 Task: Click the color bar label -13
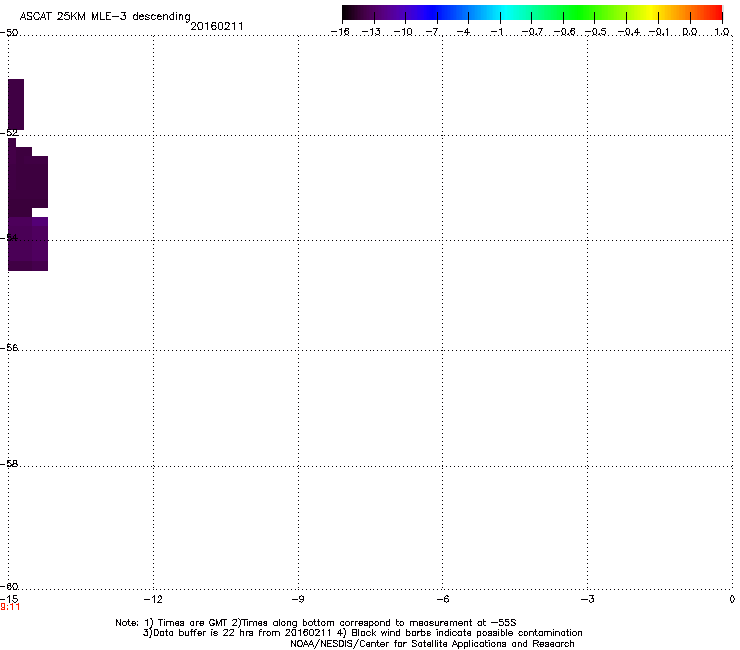pyautogui.click(x=371, y=32)
